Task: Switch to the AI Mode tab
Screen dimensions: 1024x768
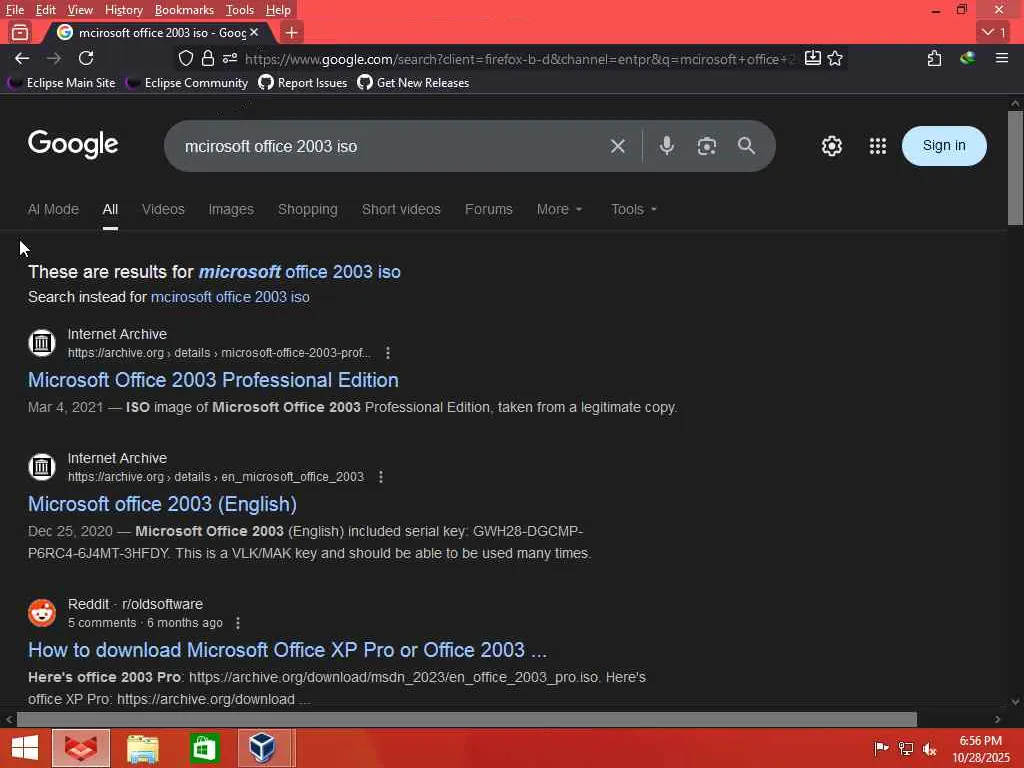Action: 53,209
